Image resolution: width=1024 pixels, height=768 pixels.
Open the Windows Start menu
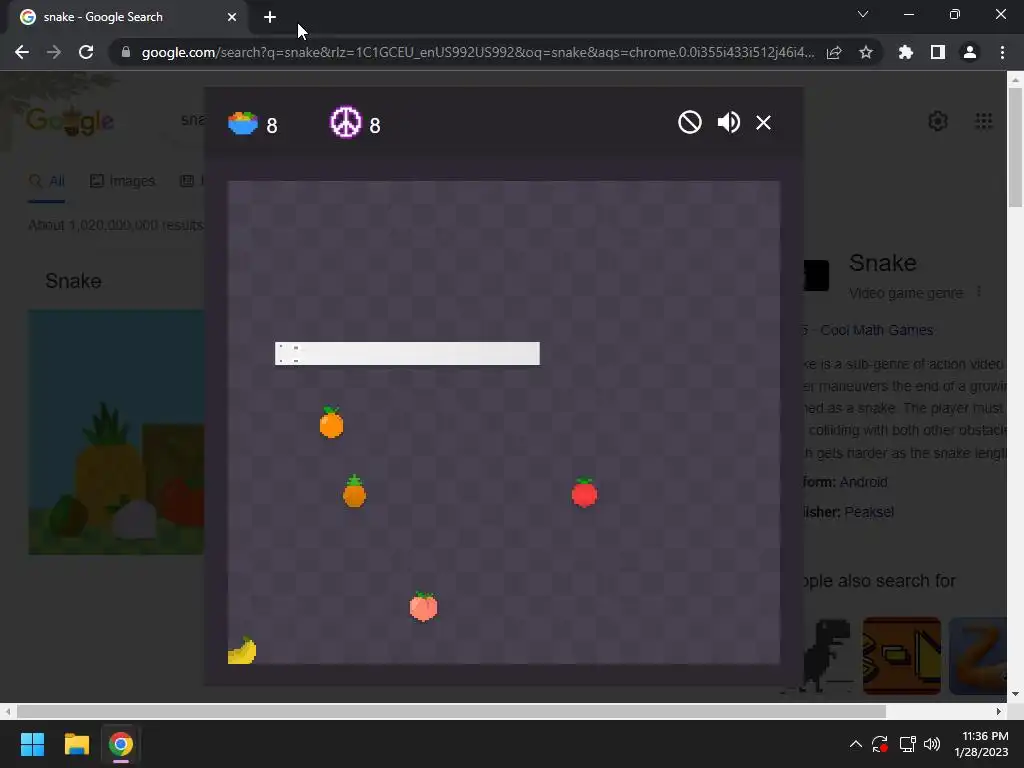point(32,744)
